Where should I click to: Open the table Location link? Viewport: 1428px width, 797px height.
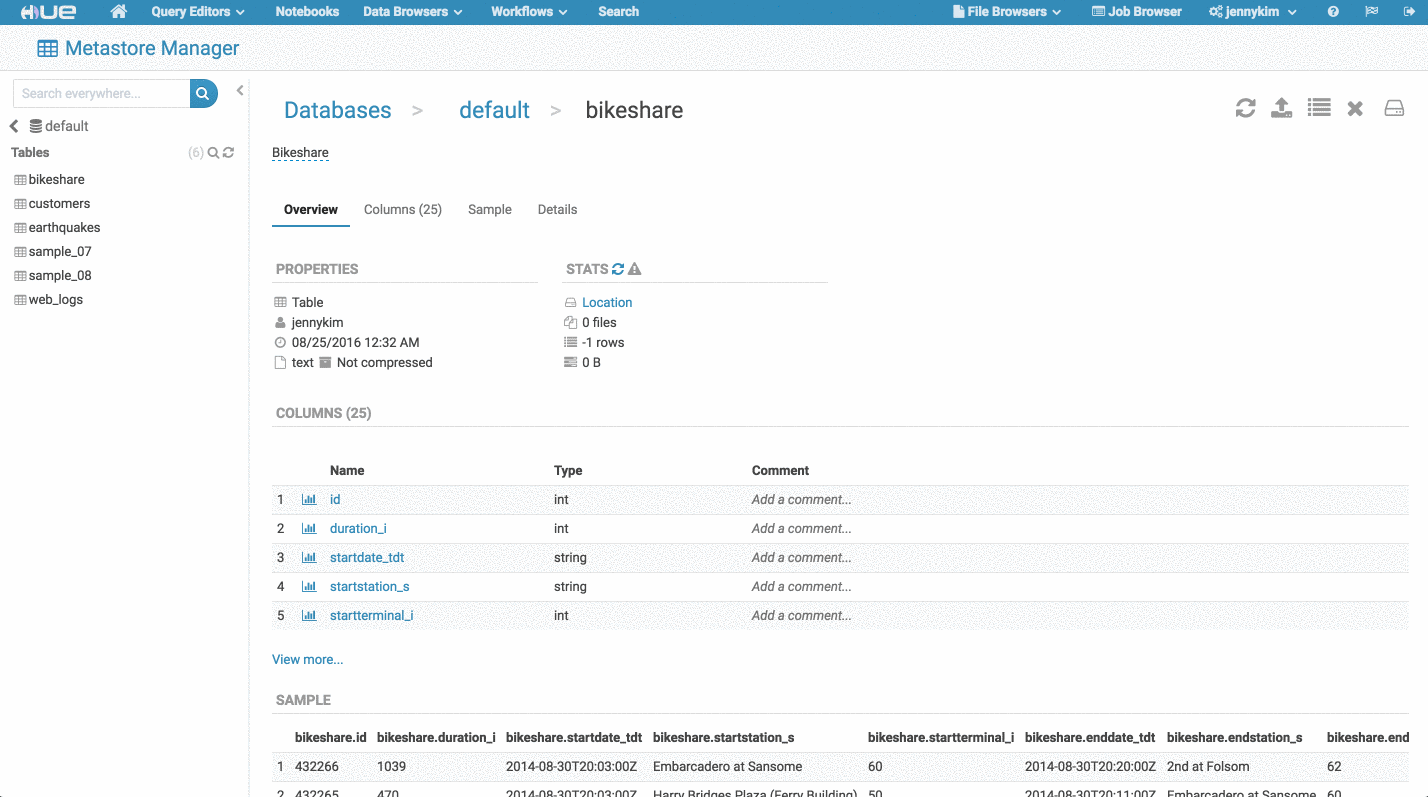pos(606,302)
